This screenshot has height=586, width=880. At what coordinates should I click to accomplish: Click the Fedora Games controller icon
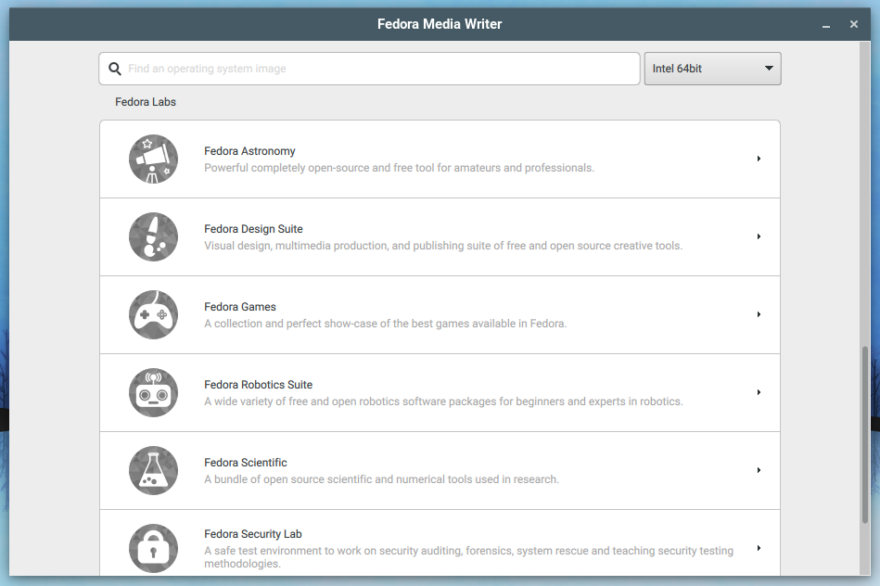[153, 315]
